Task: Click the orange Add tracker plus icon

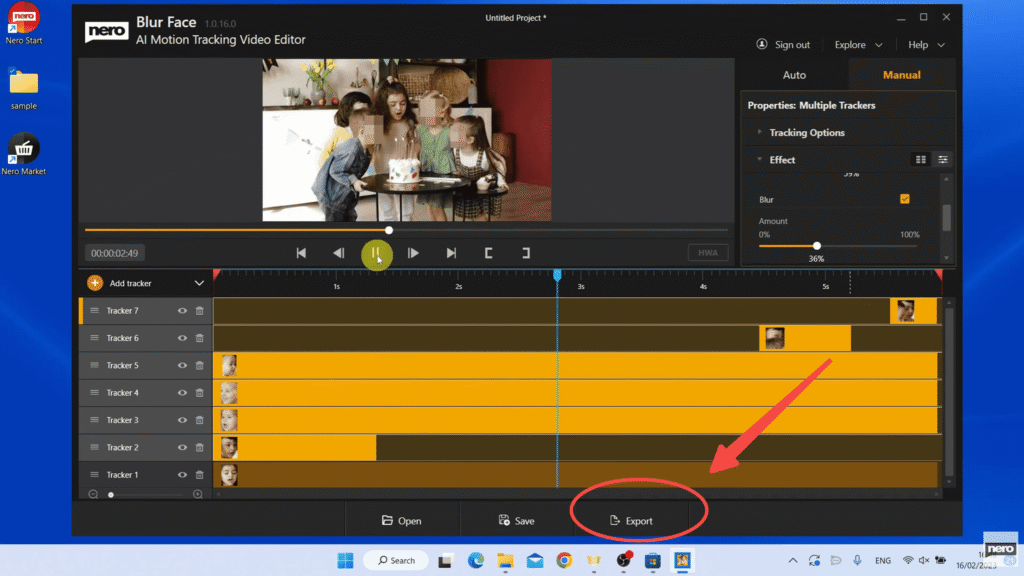Action: (x=95, y=283)
